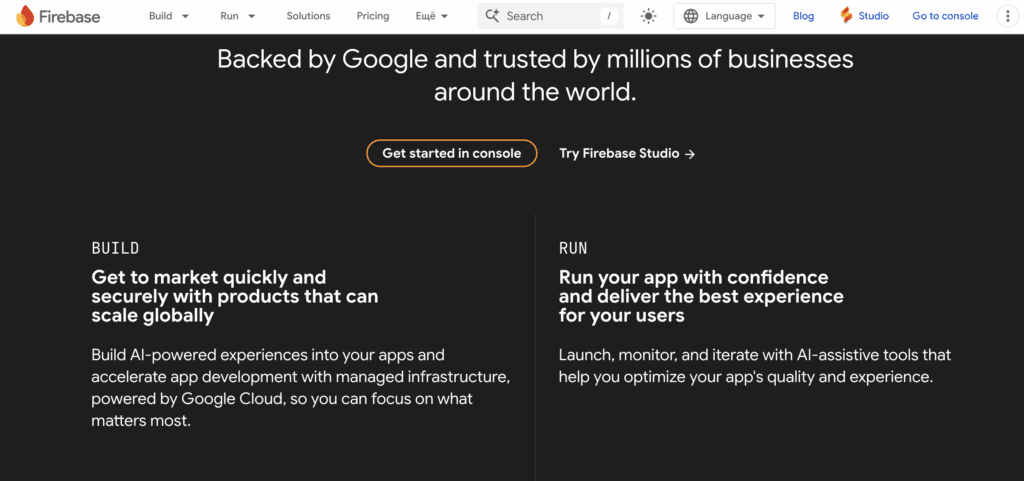Click the slash shortcut badge in search
This screenshot has height=481, width=1024.
tap(608, 16)
